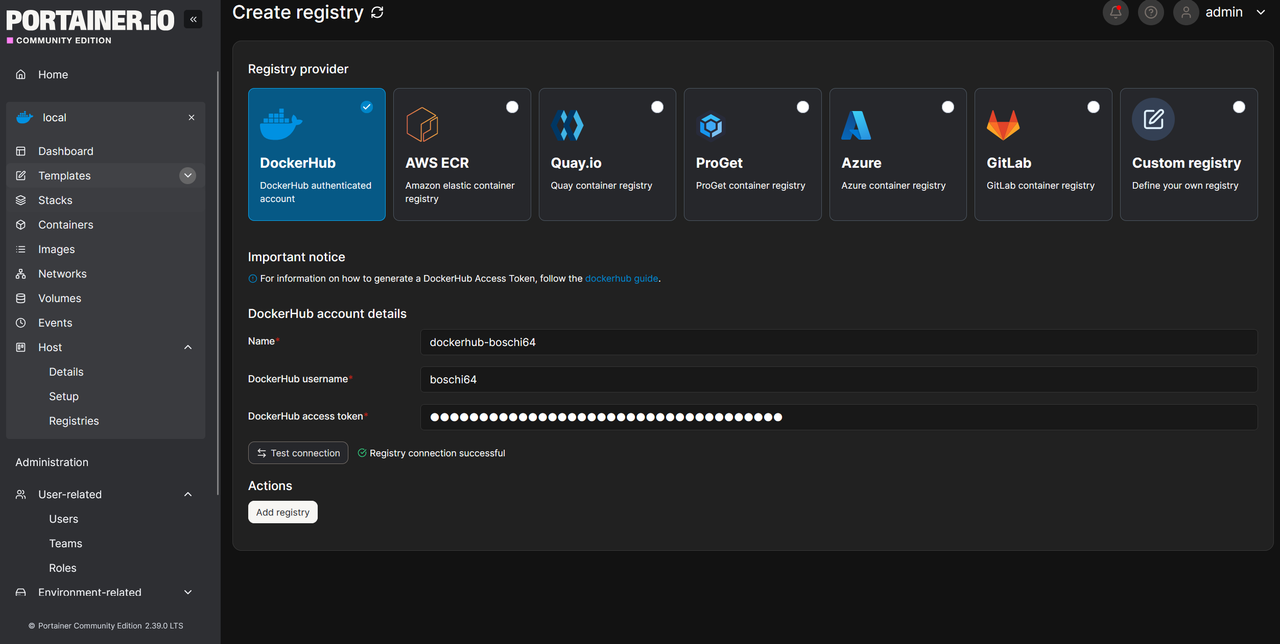Select the AWS ECR radio button

pos(512,107)
